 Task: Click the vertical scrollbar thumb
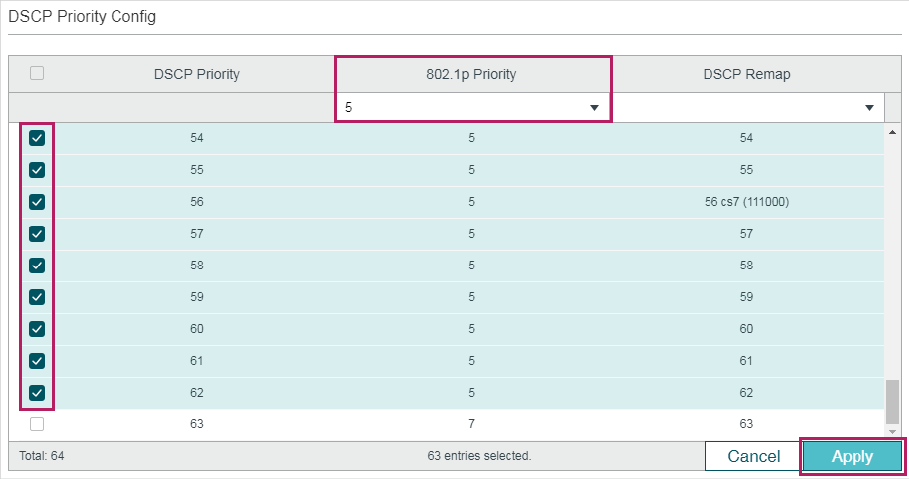[892, 402]
